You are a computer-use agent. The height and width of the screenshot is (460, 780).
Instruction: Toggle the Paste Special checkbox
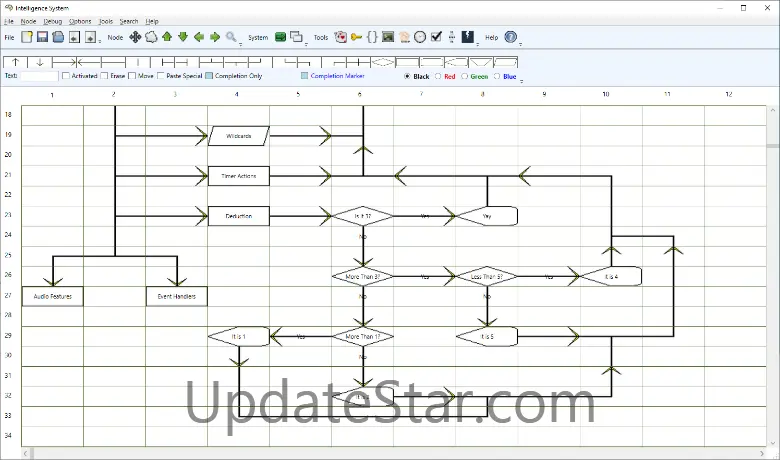coord(161,76)
